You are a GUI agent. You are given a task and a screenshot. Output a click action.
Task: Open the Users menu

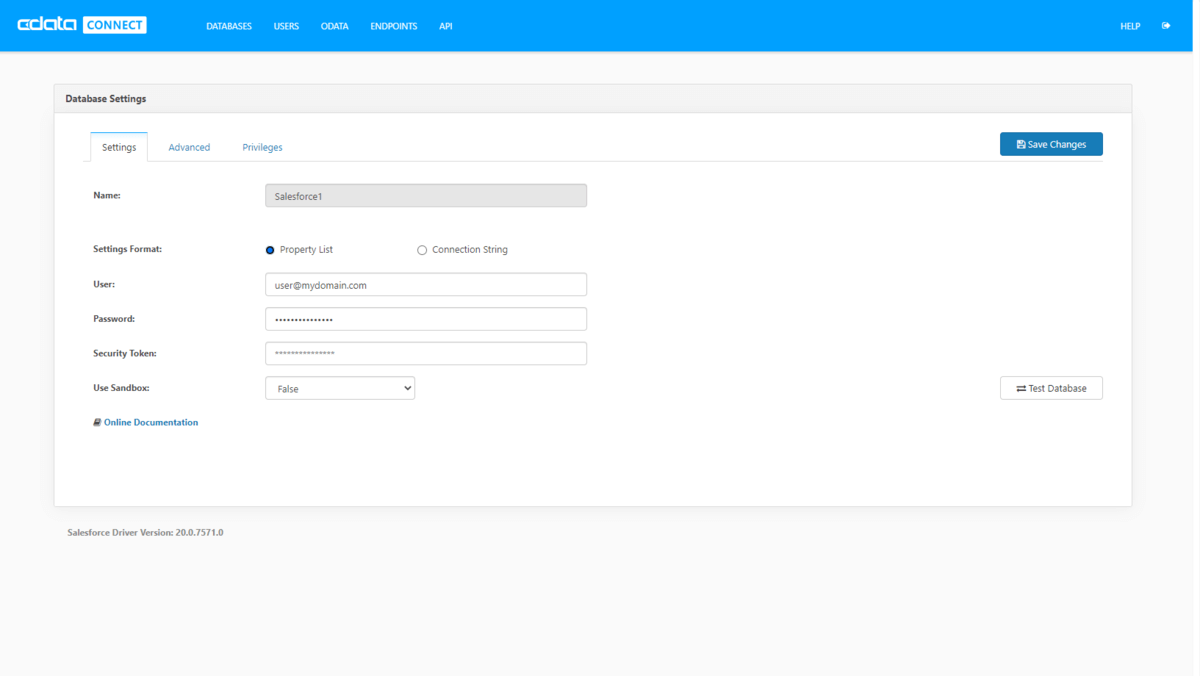pos(286,26)
